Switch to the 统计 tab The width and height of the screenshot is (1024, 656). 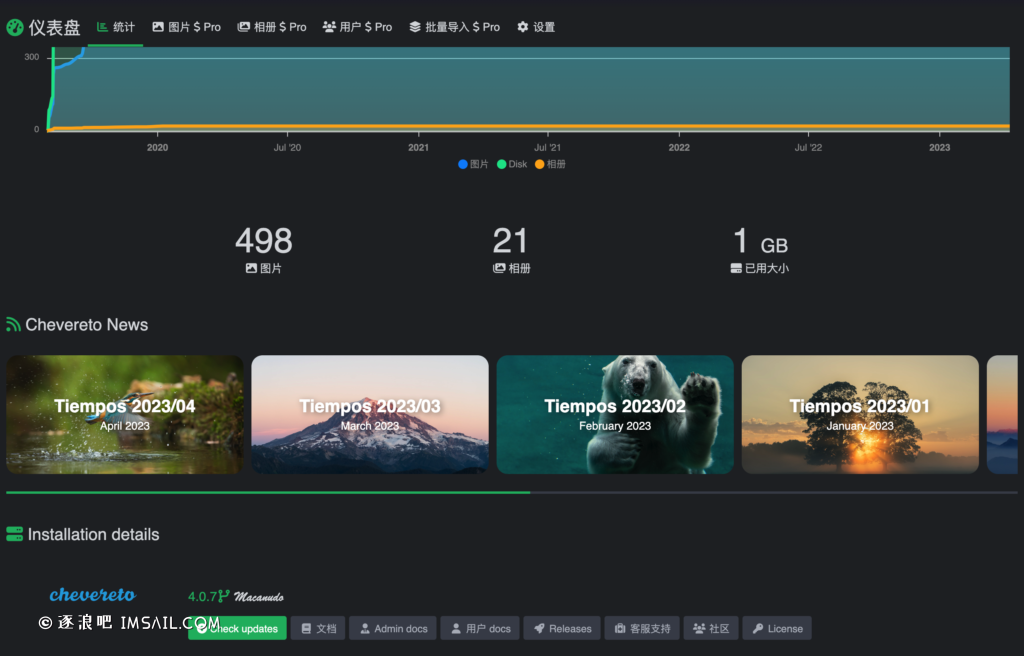pos(115,27)
